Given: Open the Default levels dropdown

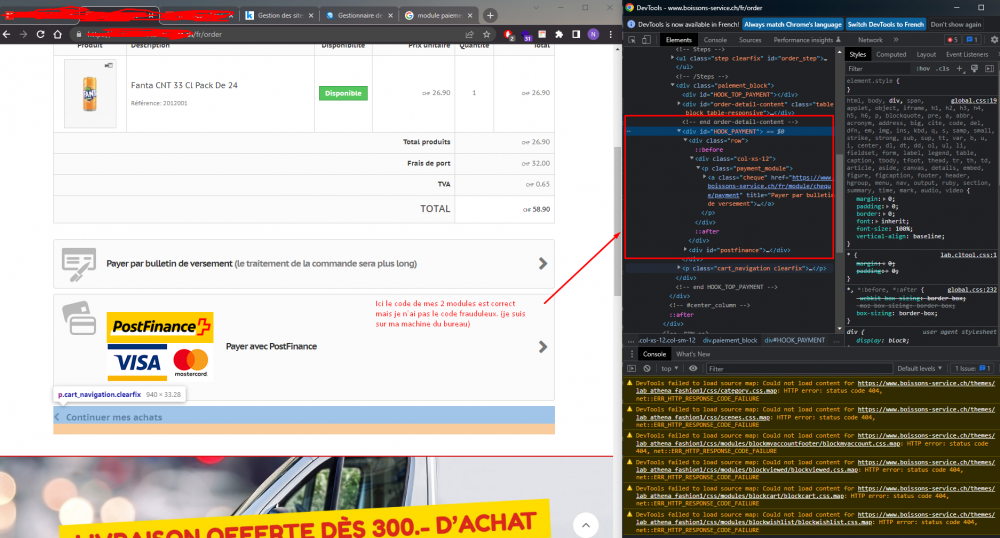Looking at the screenshot, I should [920, 368].
